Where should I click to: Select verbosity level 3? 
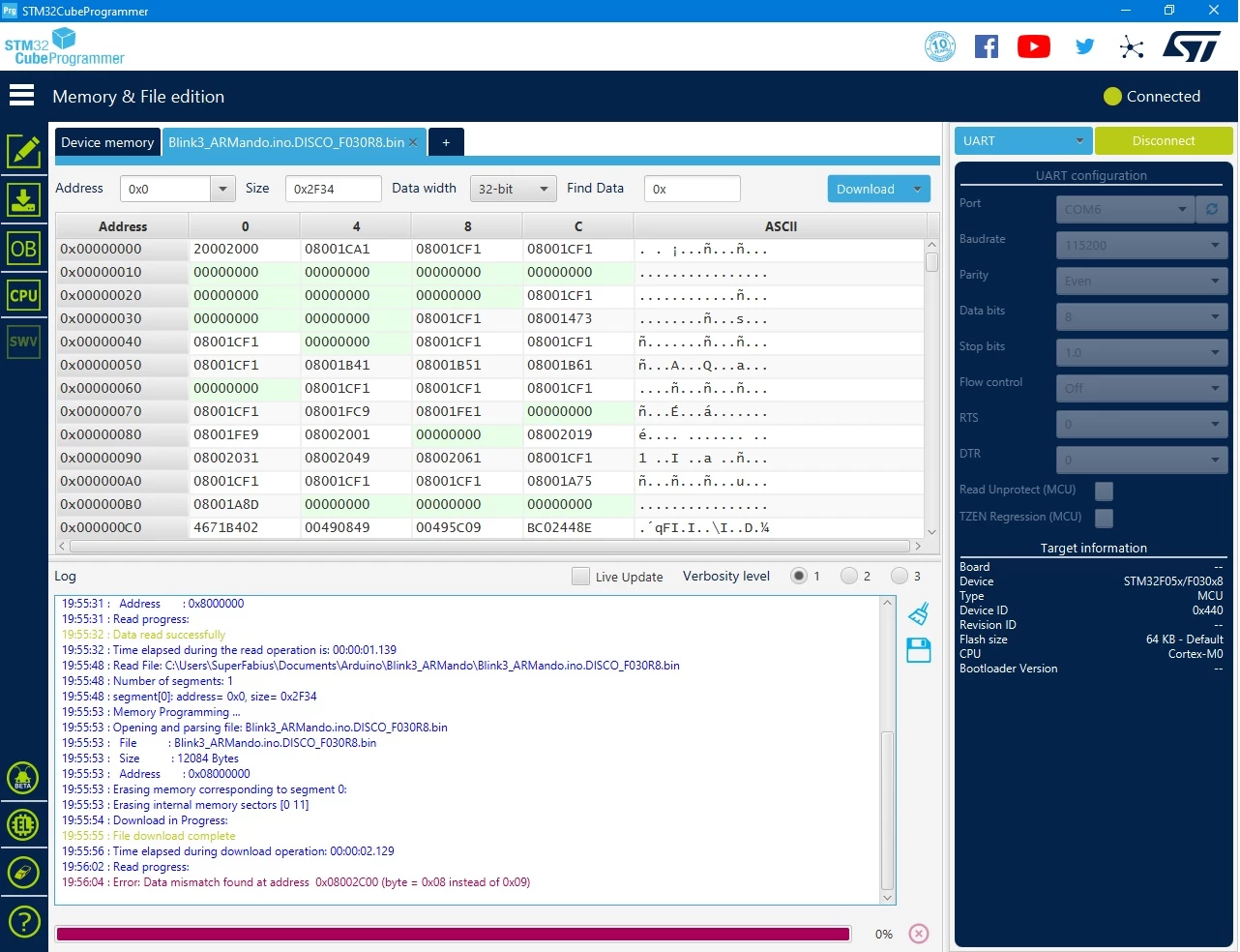click(x=900, y=576)
